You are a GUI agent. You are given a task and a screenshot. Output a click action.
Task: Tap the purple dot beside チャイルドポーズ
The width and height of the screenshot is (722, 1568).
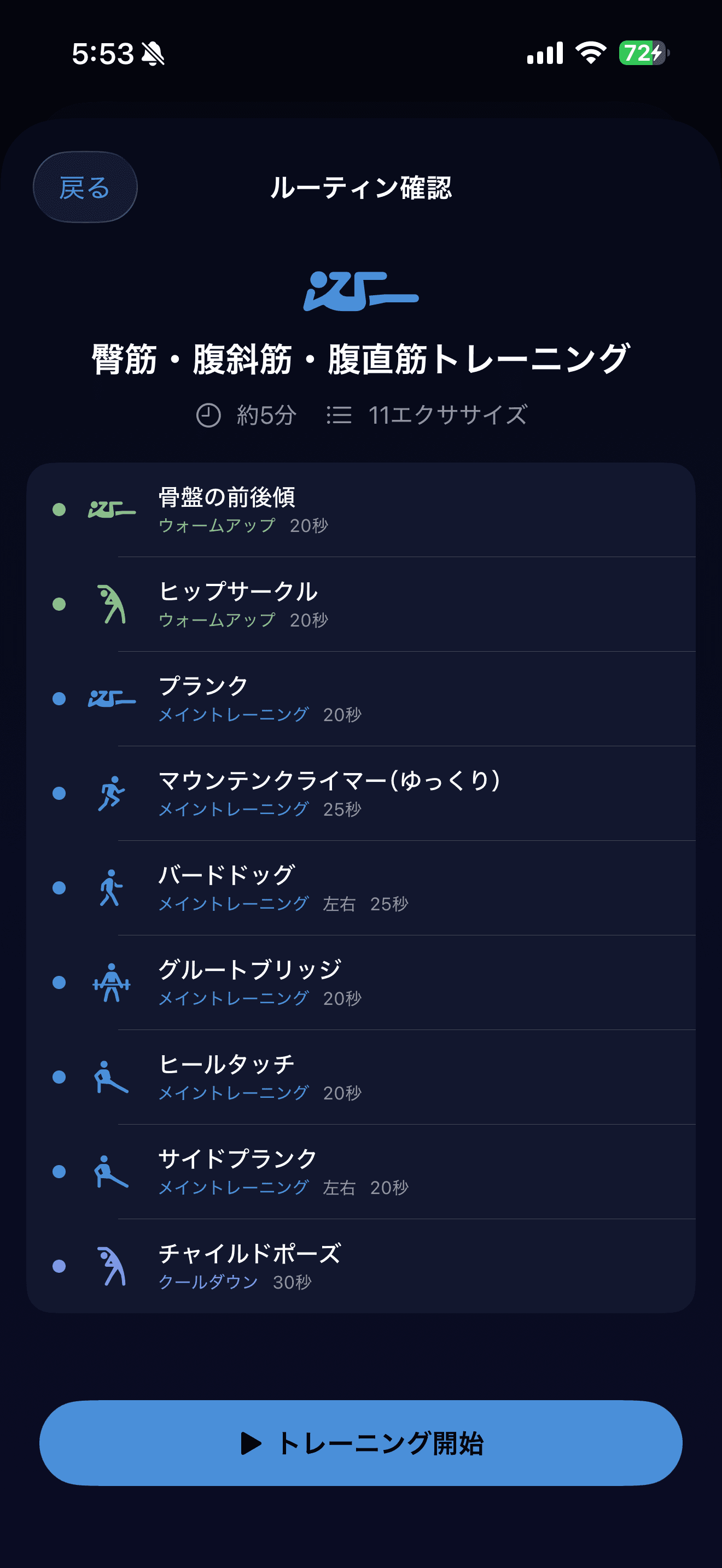(59, 1266)
